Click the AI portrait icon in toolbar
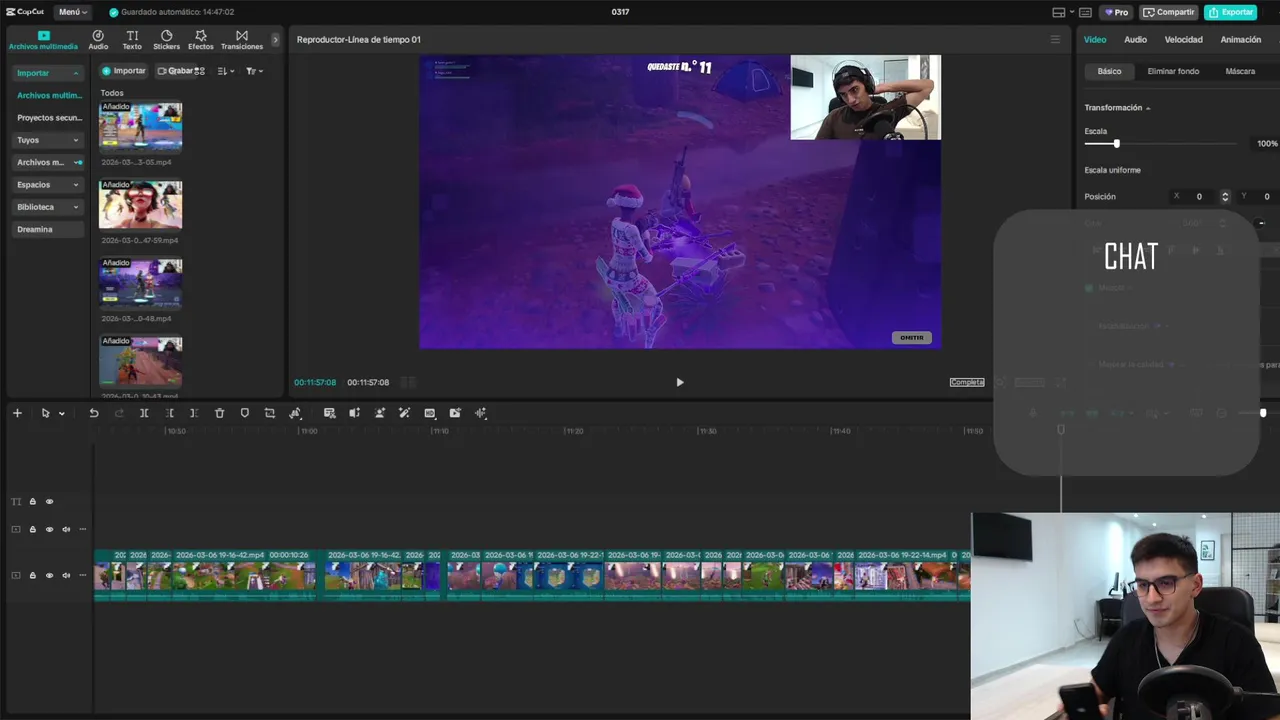 (x=379, y=413)
